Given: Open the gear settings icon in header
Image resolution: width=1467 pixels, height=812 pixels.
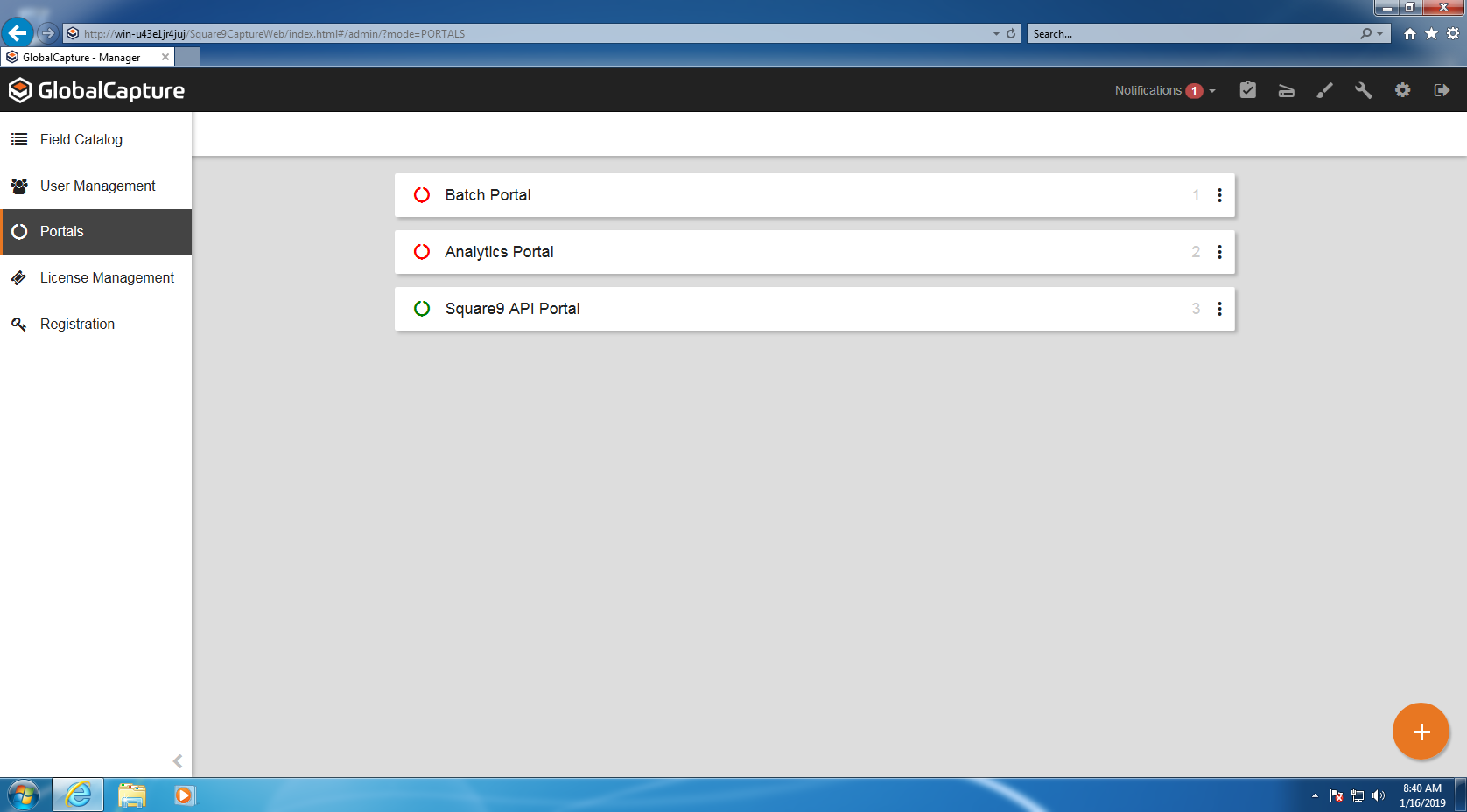Looking at the screenshot, I should (x=1402, y=90).
